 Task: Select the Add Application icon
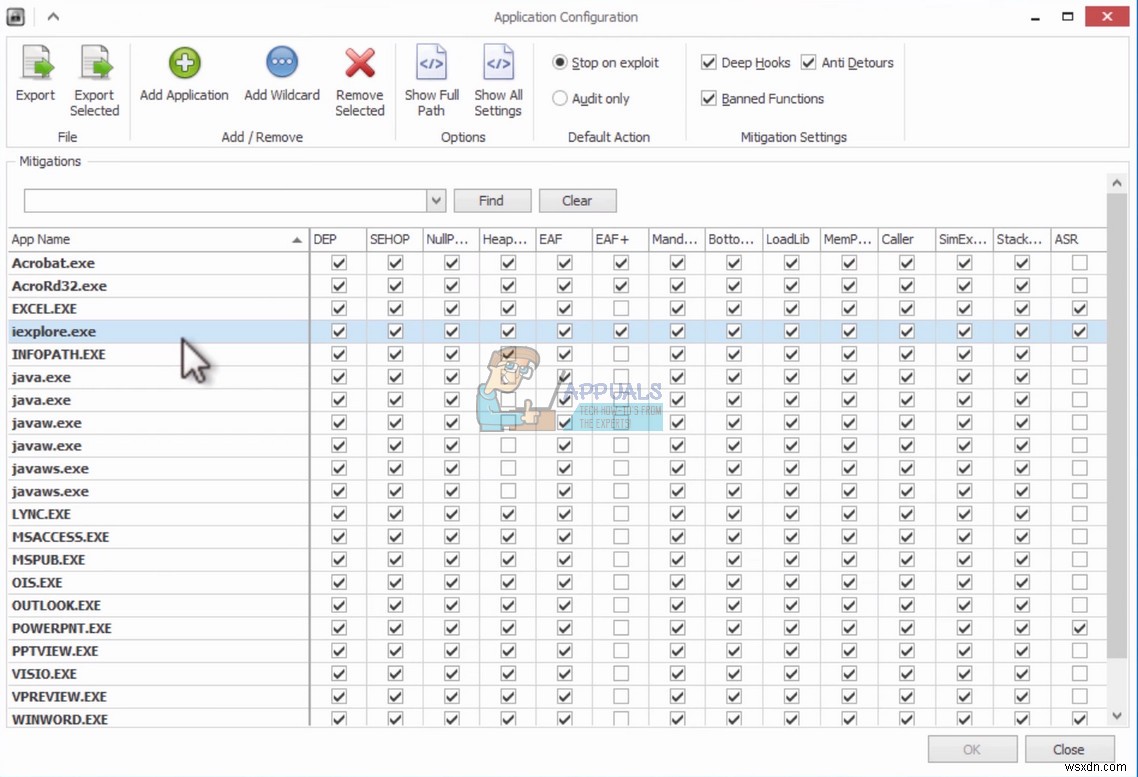[x=183, y=64]
